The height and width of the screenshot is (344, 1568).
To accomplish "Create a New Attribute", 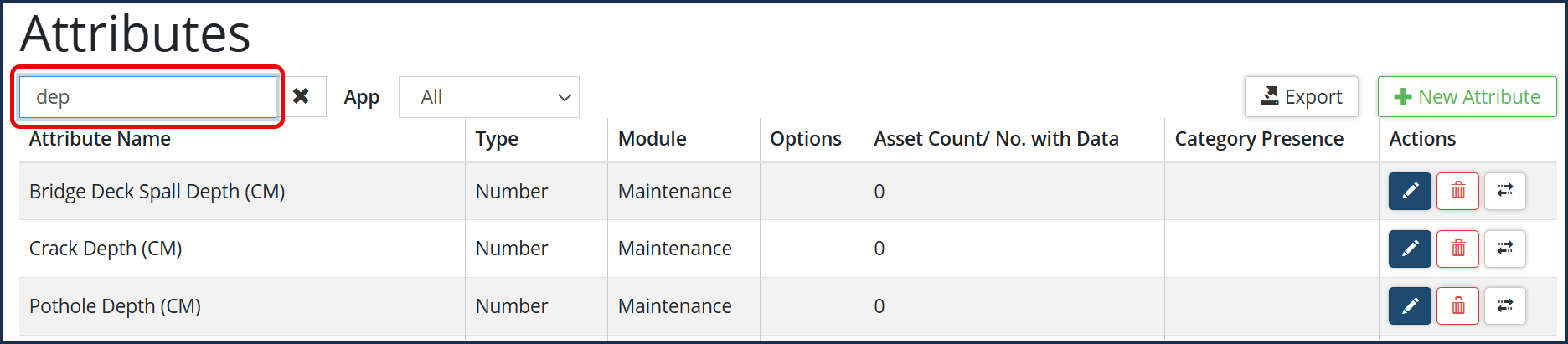I will coord(1467,97).
